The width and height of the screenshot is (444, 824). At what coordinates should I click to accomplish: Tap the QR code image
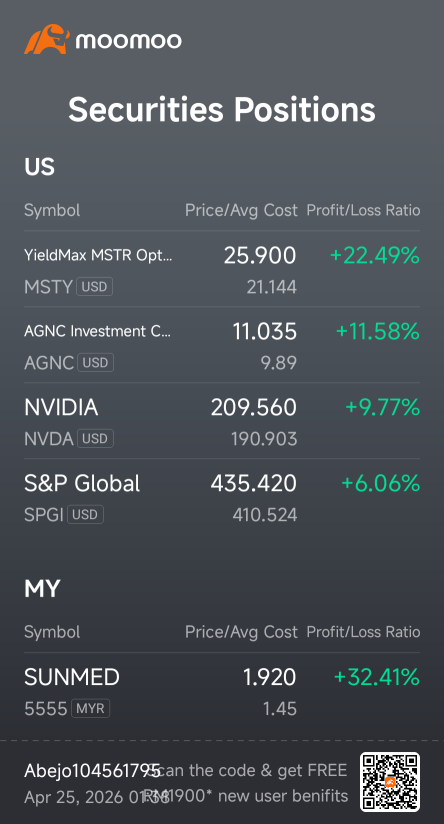390,781
